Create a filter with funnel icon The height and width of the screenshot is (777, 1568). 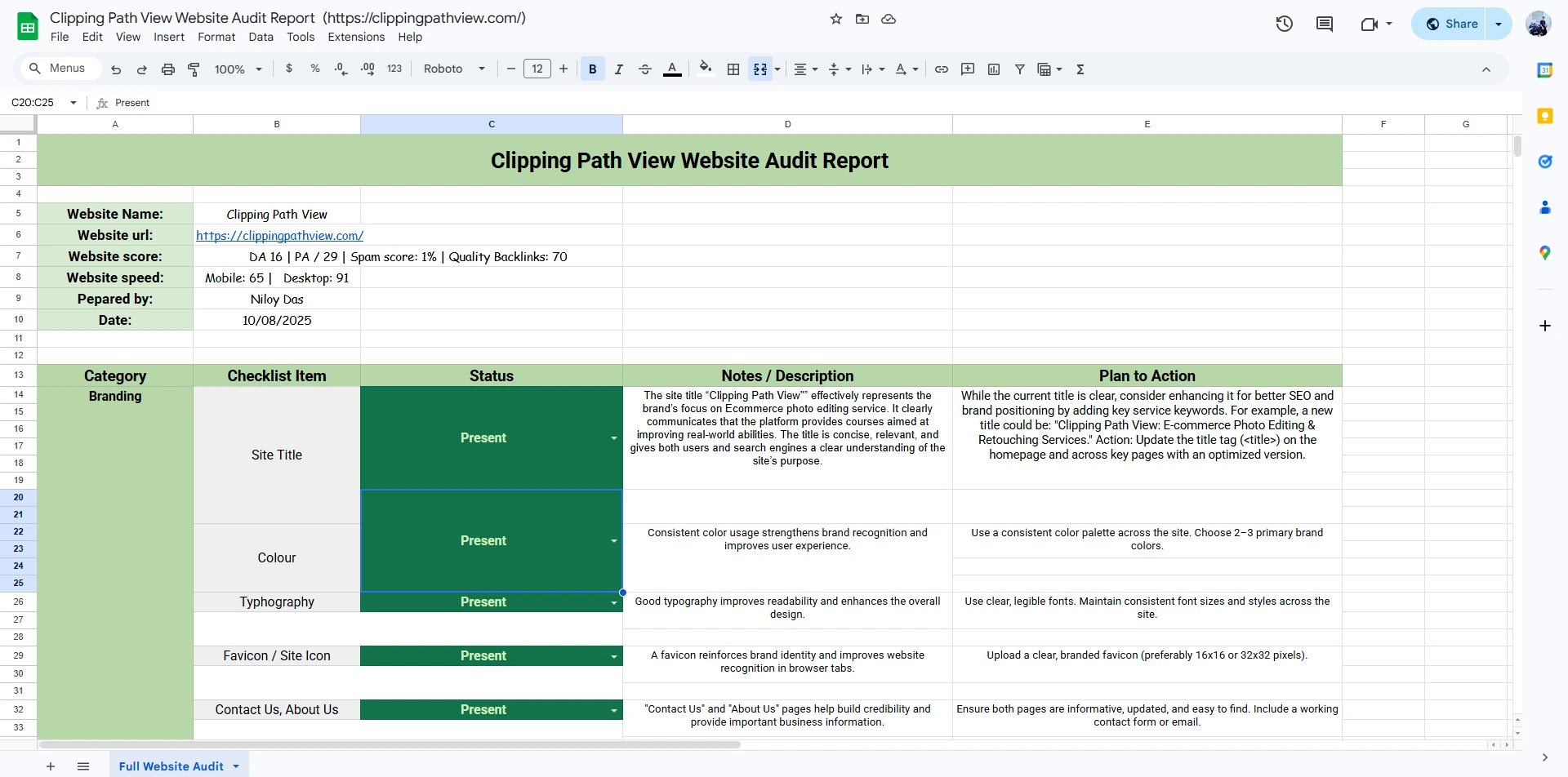click(x=1020, y=69)
